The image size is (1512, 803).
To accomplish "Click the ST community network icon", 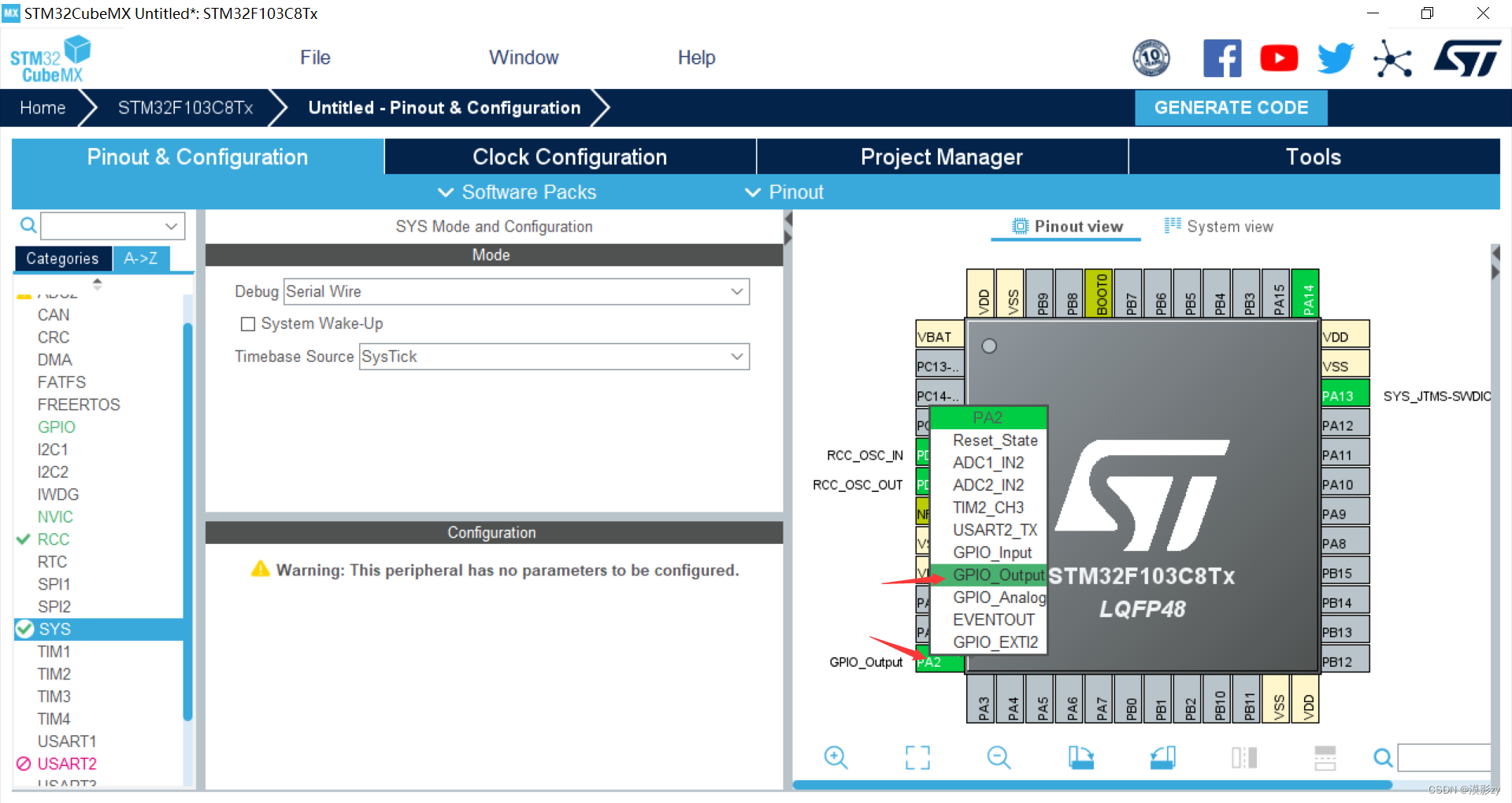I will [x=1392, y=59].
